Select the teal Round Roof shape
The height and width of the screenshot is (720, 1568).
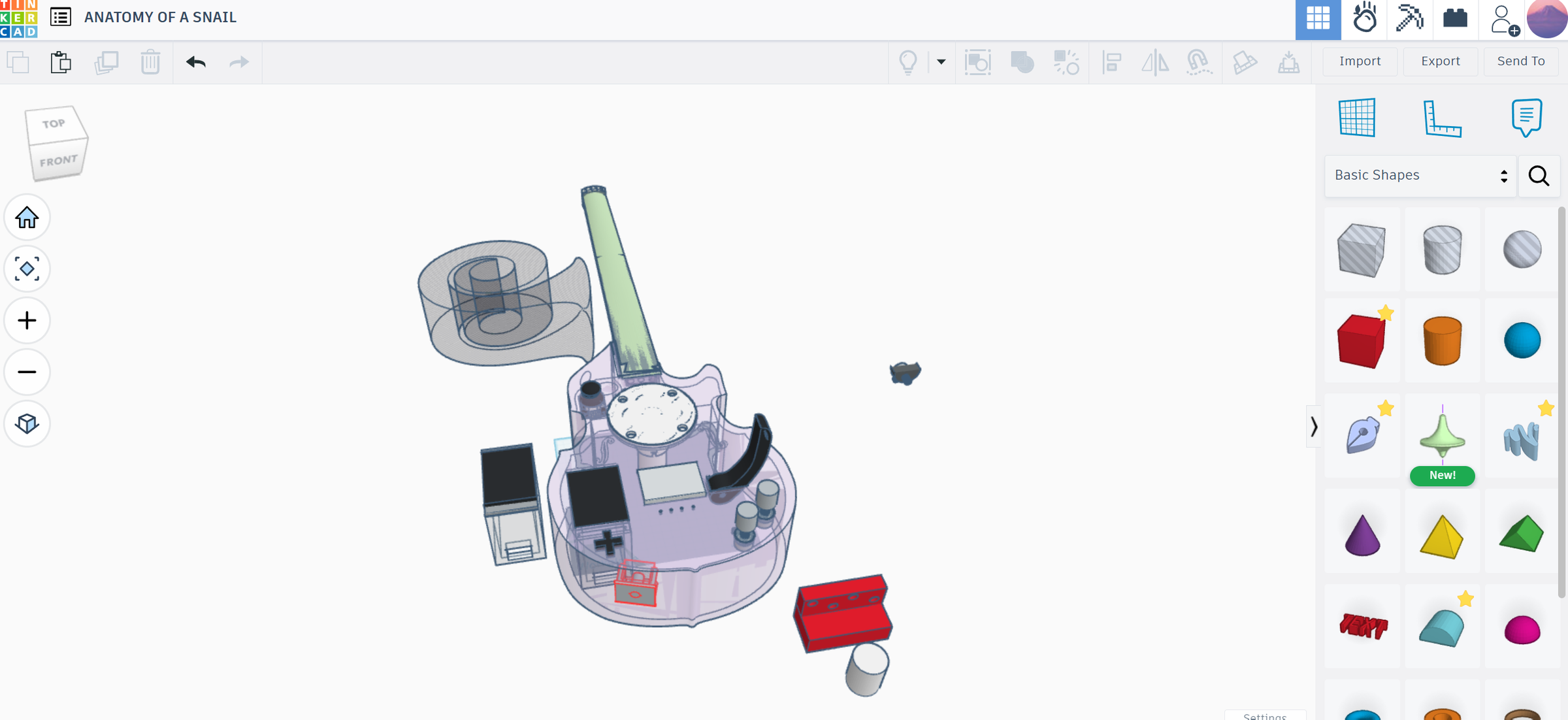pos(1442,627)
